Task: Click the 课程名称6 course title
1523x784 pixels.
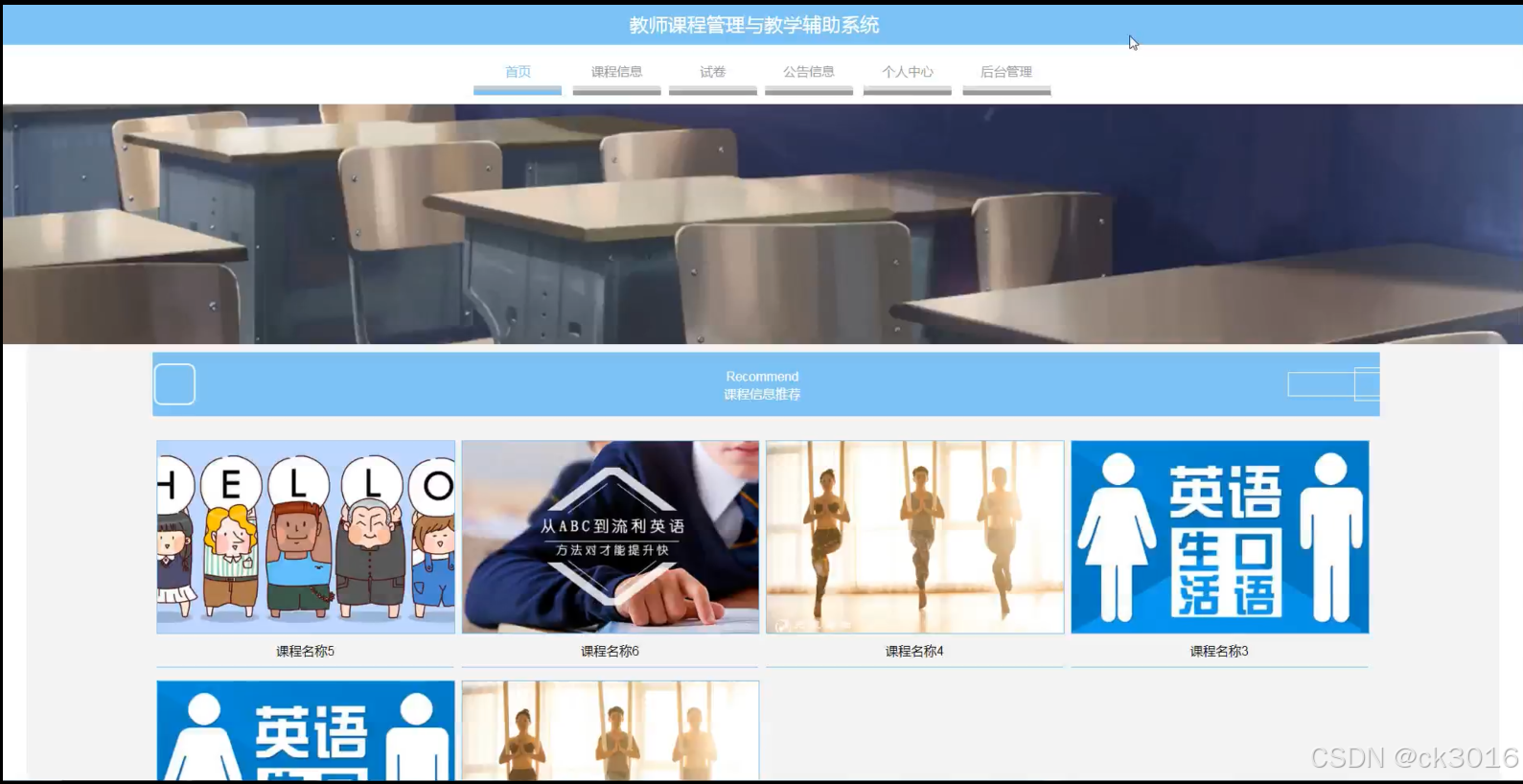Action: [x=610, y=651]
